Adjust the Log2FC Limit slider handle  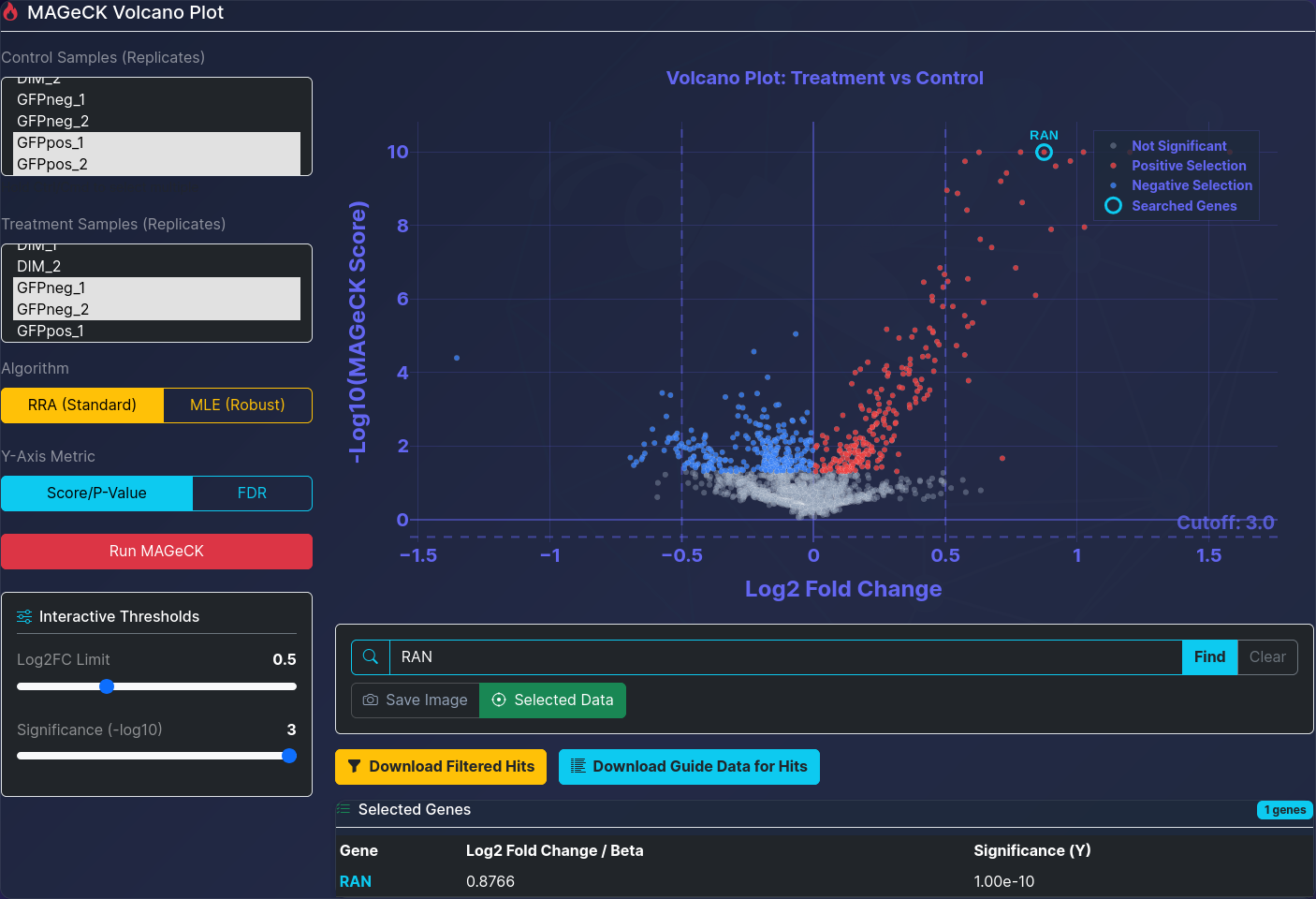(x=107, y=686)
